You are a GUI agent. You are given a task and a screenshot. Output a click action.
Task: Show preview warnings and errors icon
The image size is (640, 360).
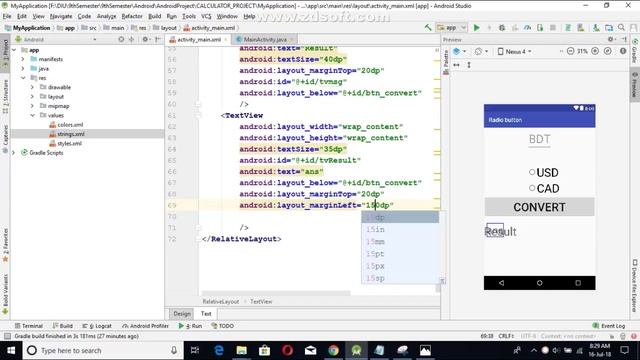623,51
